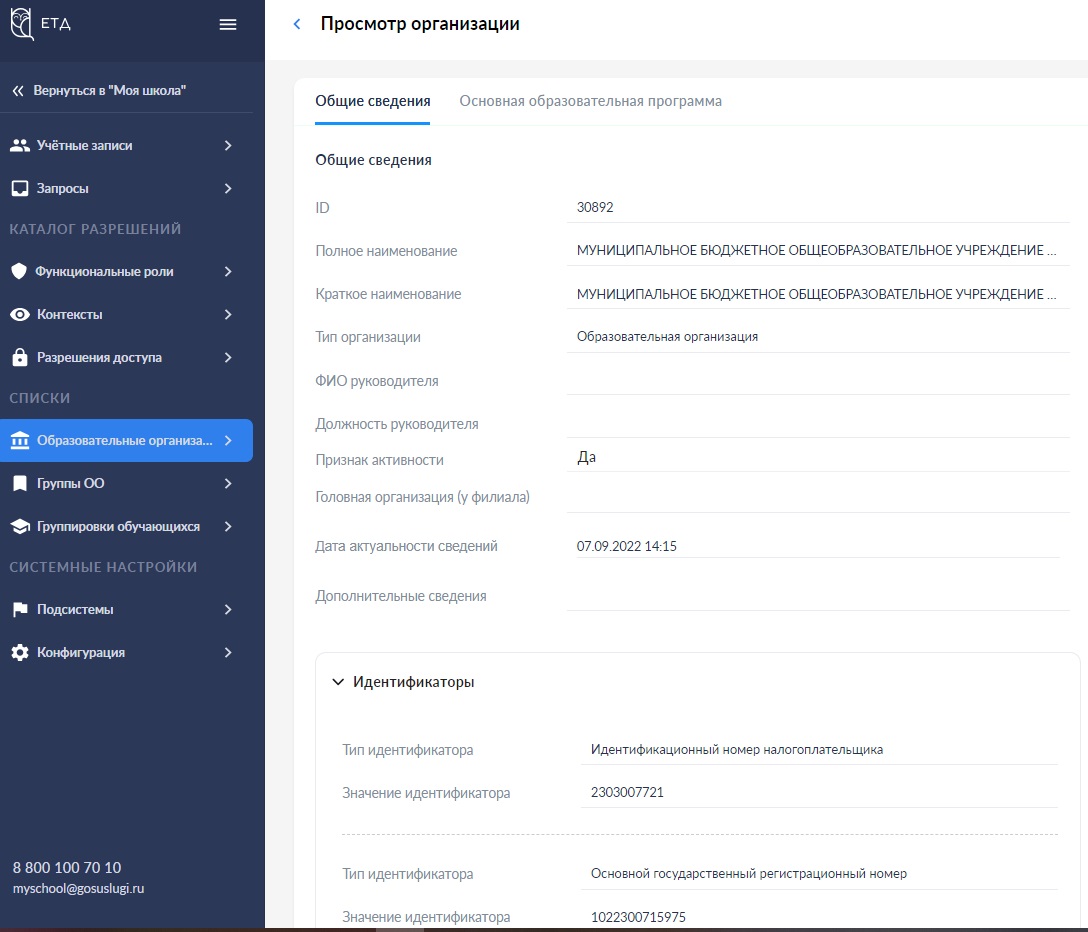Click the gear icon for Конфигурация
The height and width of the screenshot is (932, 1088).
tap(19, 652)
